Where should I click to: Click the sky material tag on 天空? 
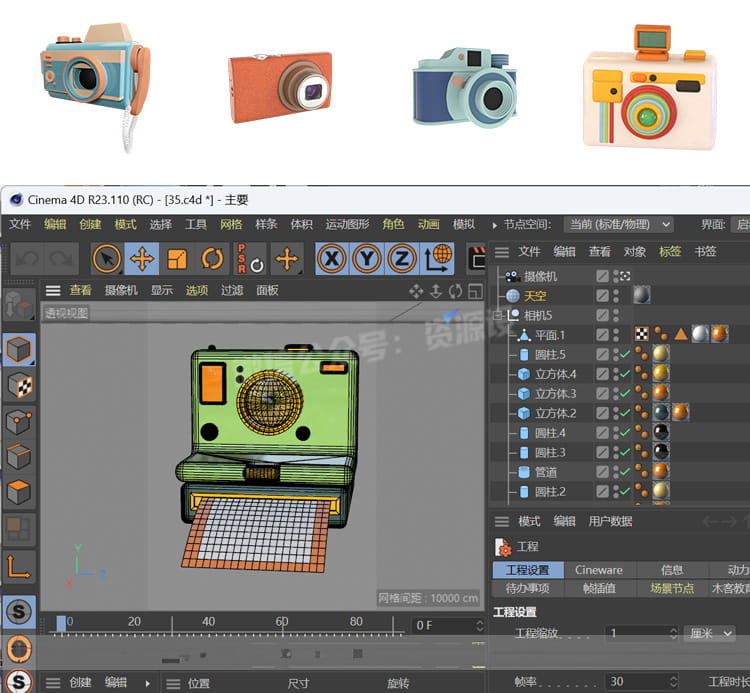(642, 295)
